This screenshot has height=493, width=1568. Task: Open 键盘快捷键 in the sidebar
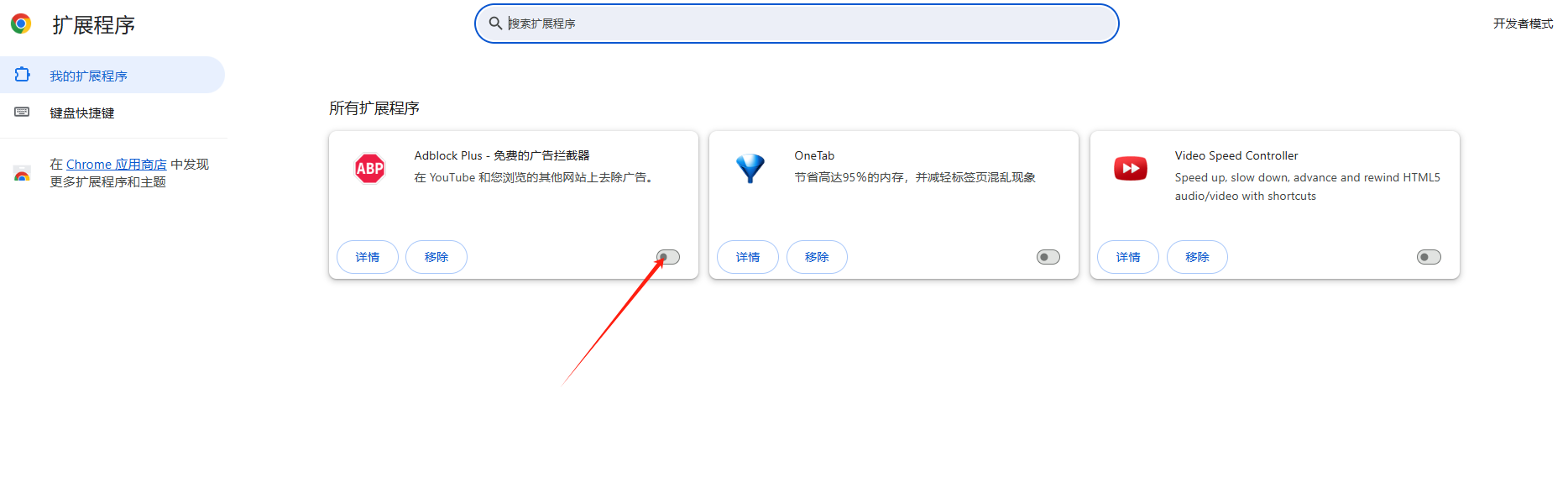coord(112,113)
